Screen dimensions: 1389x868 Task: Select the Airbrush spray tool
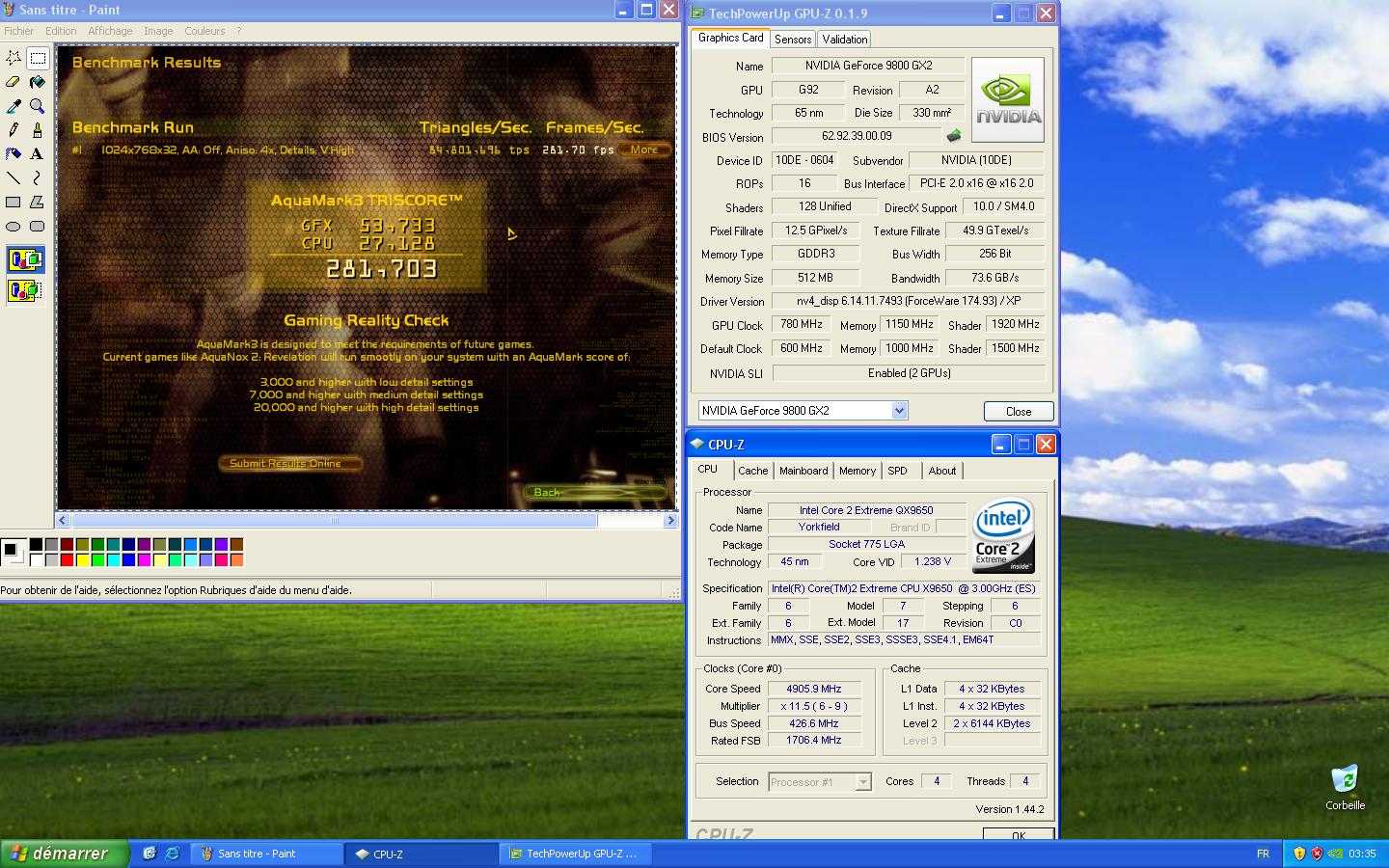click(x=14, y=153)
